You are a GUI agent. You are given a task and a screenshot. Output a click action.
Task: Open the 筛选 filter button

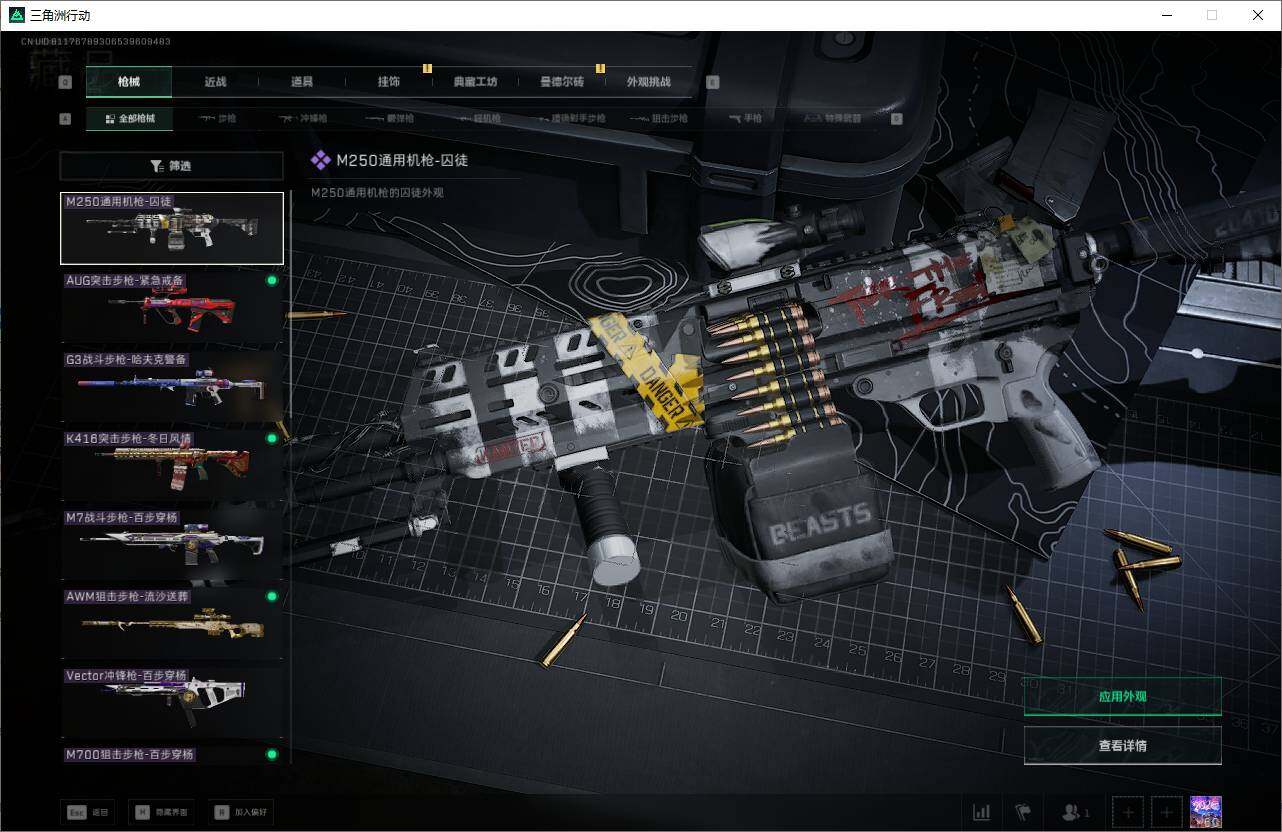[171, 166]
